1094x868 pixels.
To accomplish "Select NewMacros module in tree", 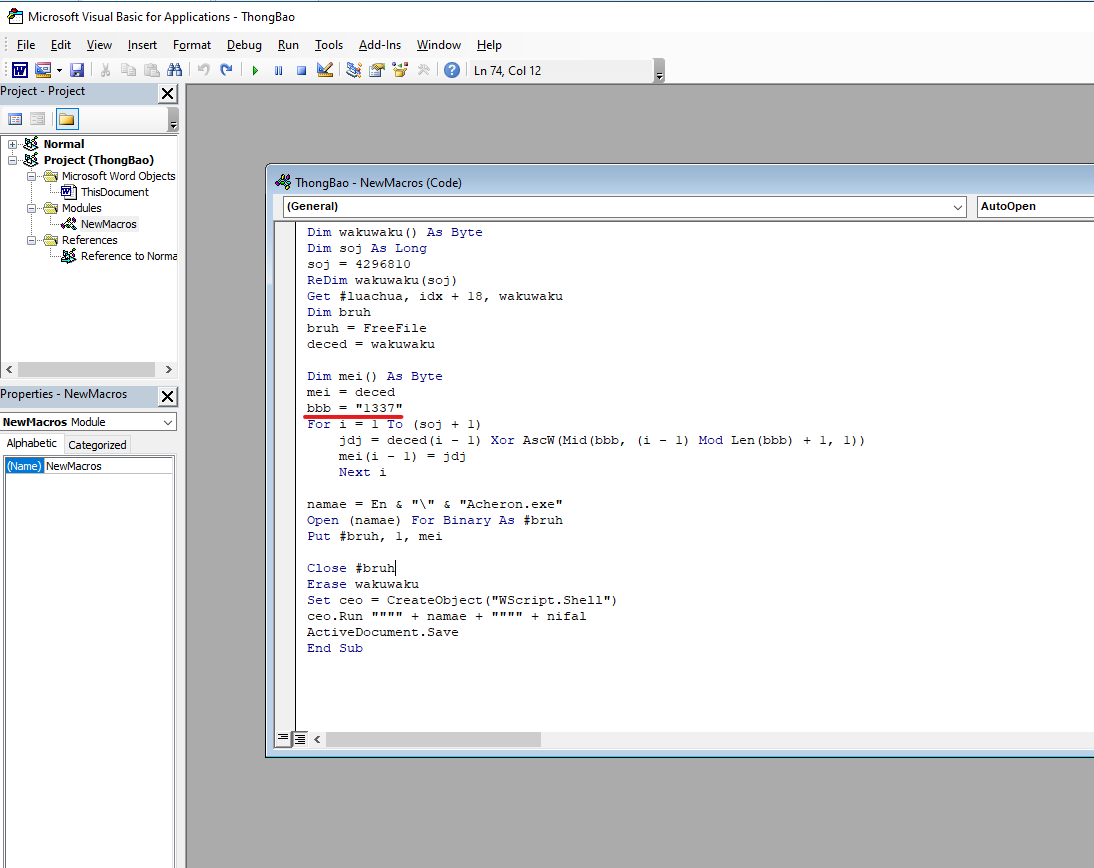I will point(108,224).
